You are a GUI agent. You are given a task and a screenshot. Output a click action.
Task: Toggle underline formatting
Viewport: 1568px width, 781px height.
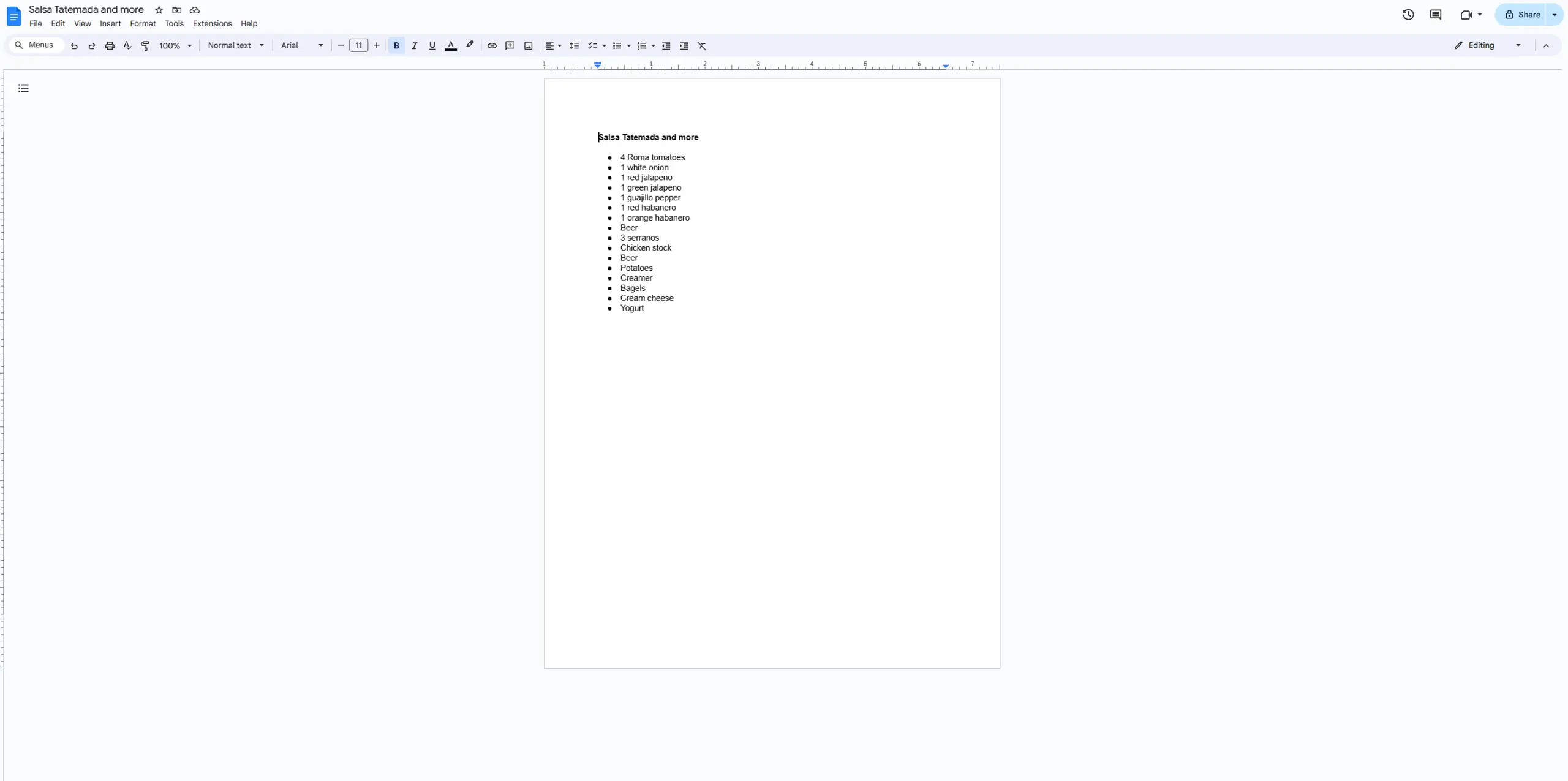click(x=432, y=45)
